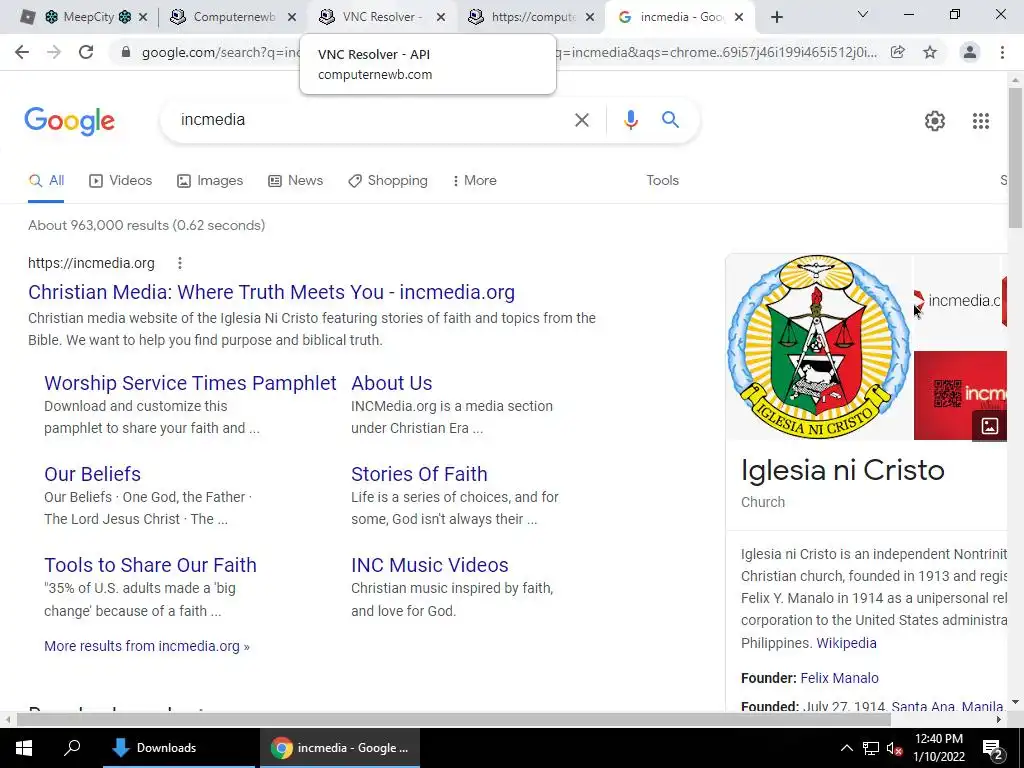Open the About Us sitelink
Image resolution: width=1024 pixels, height=768 pixels.
pos(392,383)
